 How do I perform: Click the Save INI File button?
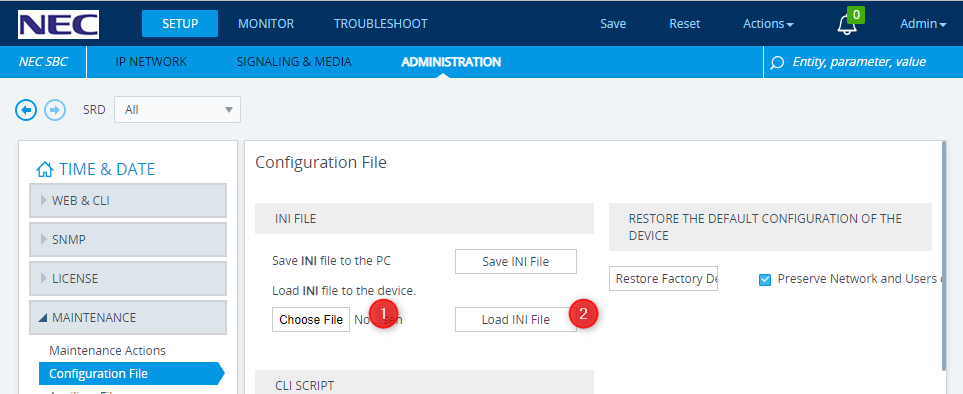click(x=516, y=261)
